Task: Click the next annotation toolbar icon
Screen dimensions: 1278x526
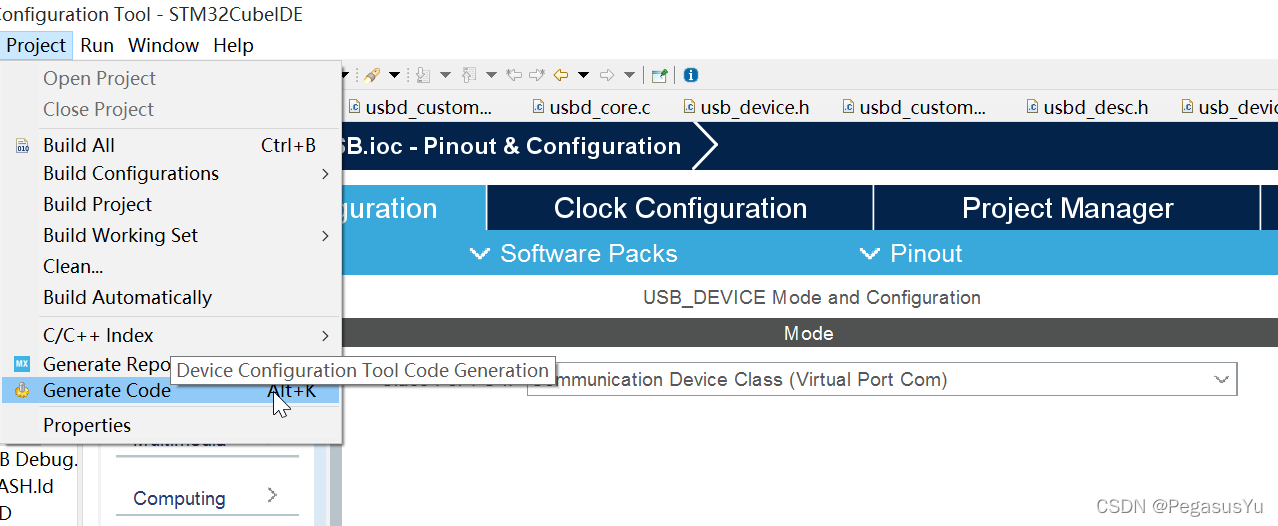Action: (423, 75)
